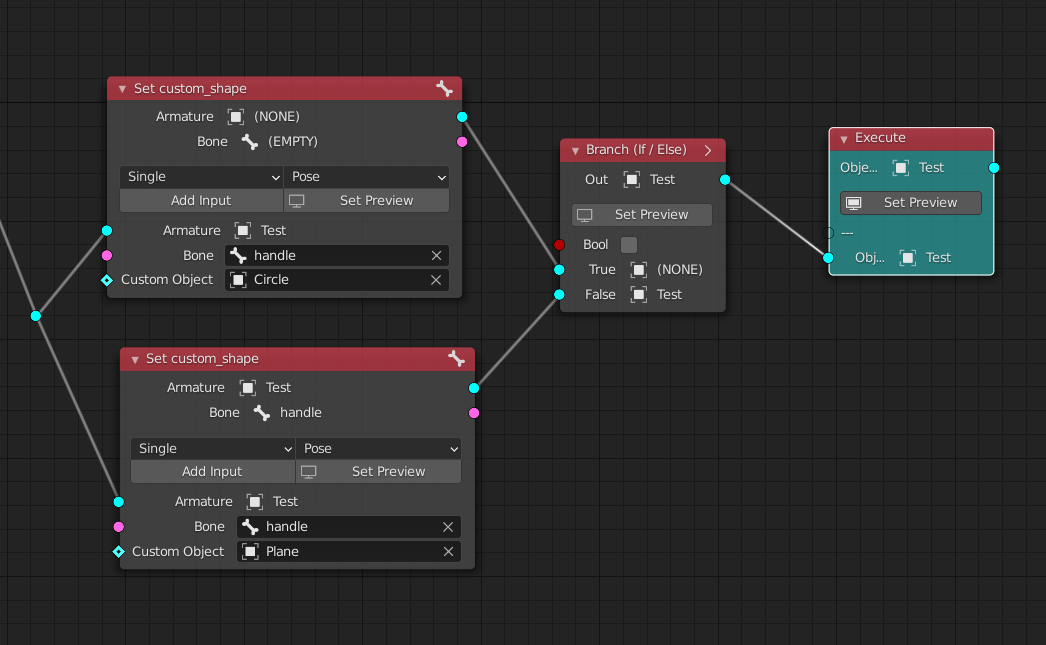1046x645 pixels.
Task: Click the Execute node header title
Action: click(880, 138)
